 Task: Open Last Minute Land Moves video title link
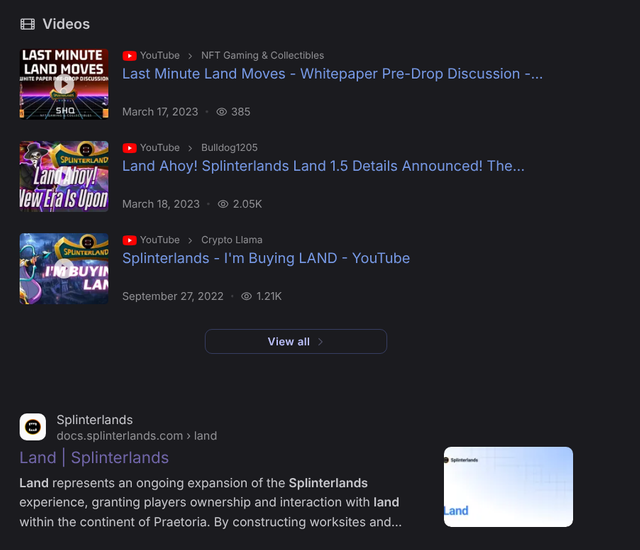pyautogui.click(x=332, y=74)
